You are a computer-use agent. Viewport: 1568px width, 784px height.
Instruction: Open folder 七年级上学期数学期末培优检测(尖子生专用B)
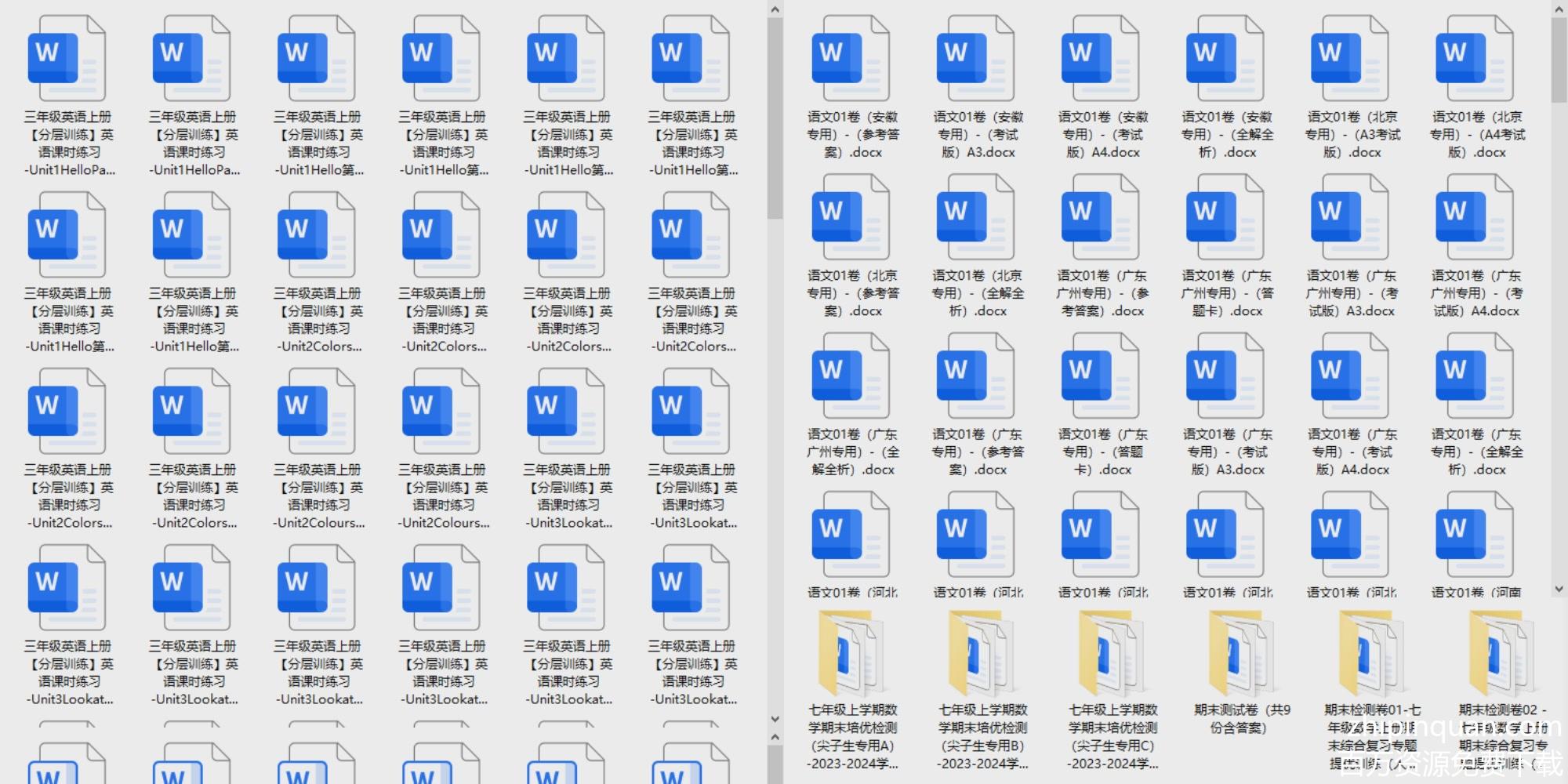[982, 655]
